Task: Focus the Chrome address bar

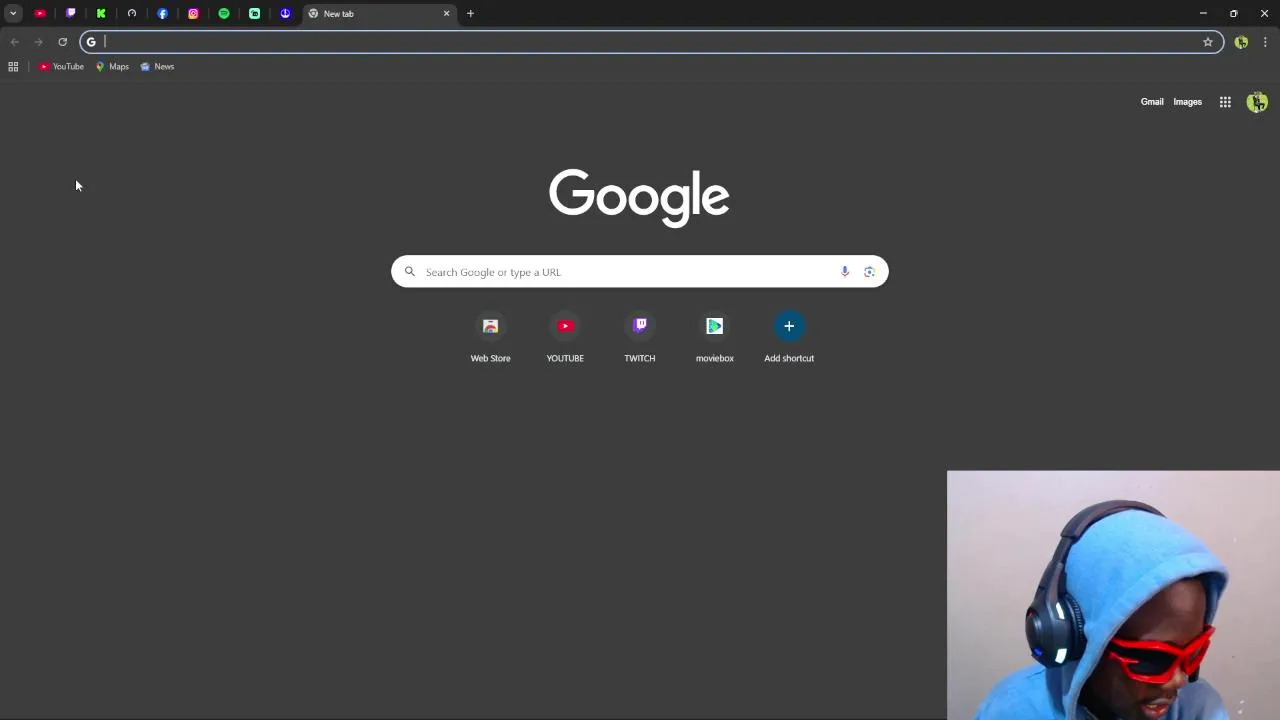Action: tap(650, 42)
